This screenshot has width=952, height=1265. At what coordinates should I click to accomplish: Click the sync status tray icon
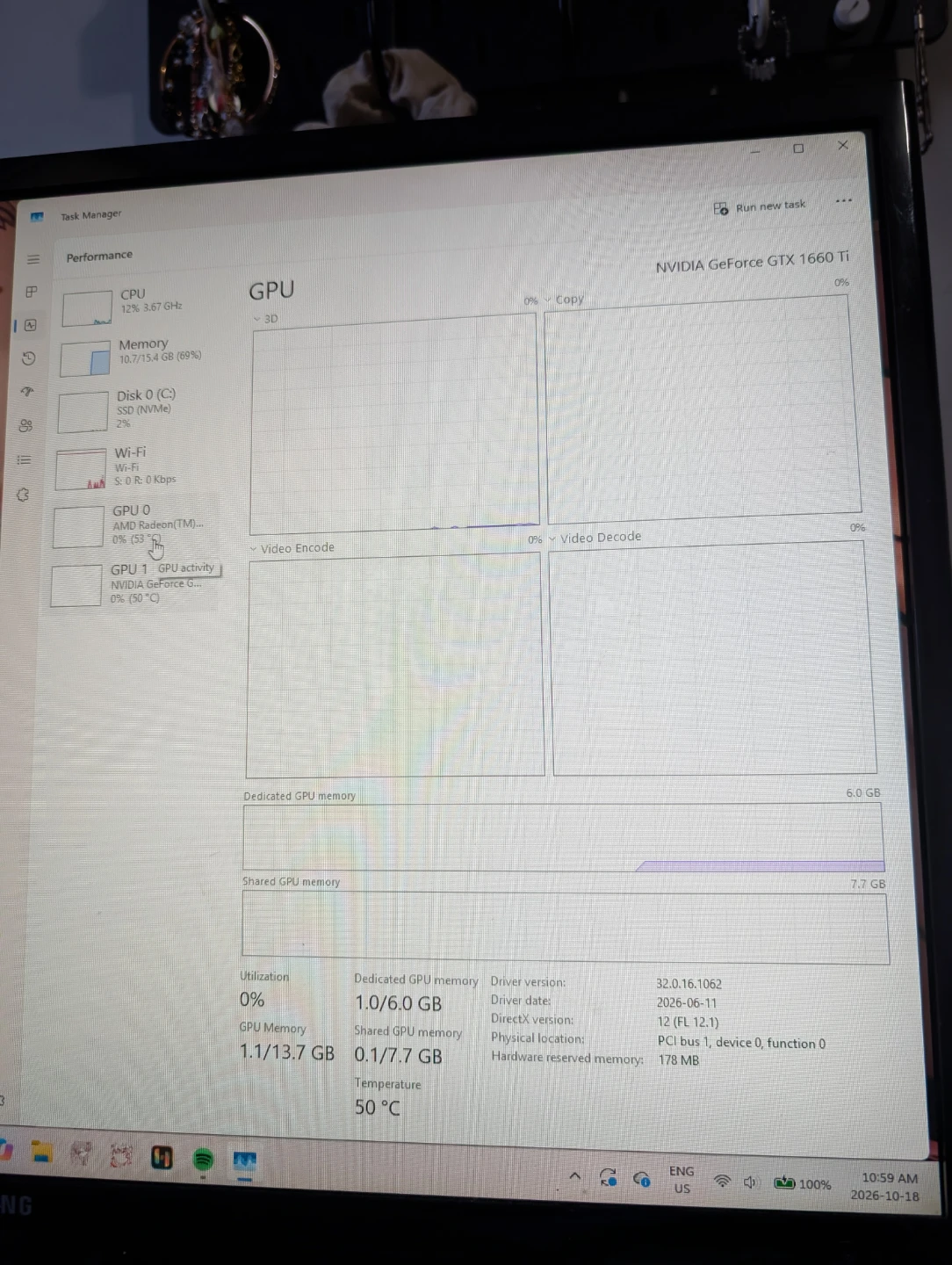[608, 1177]
